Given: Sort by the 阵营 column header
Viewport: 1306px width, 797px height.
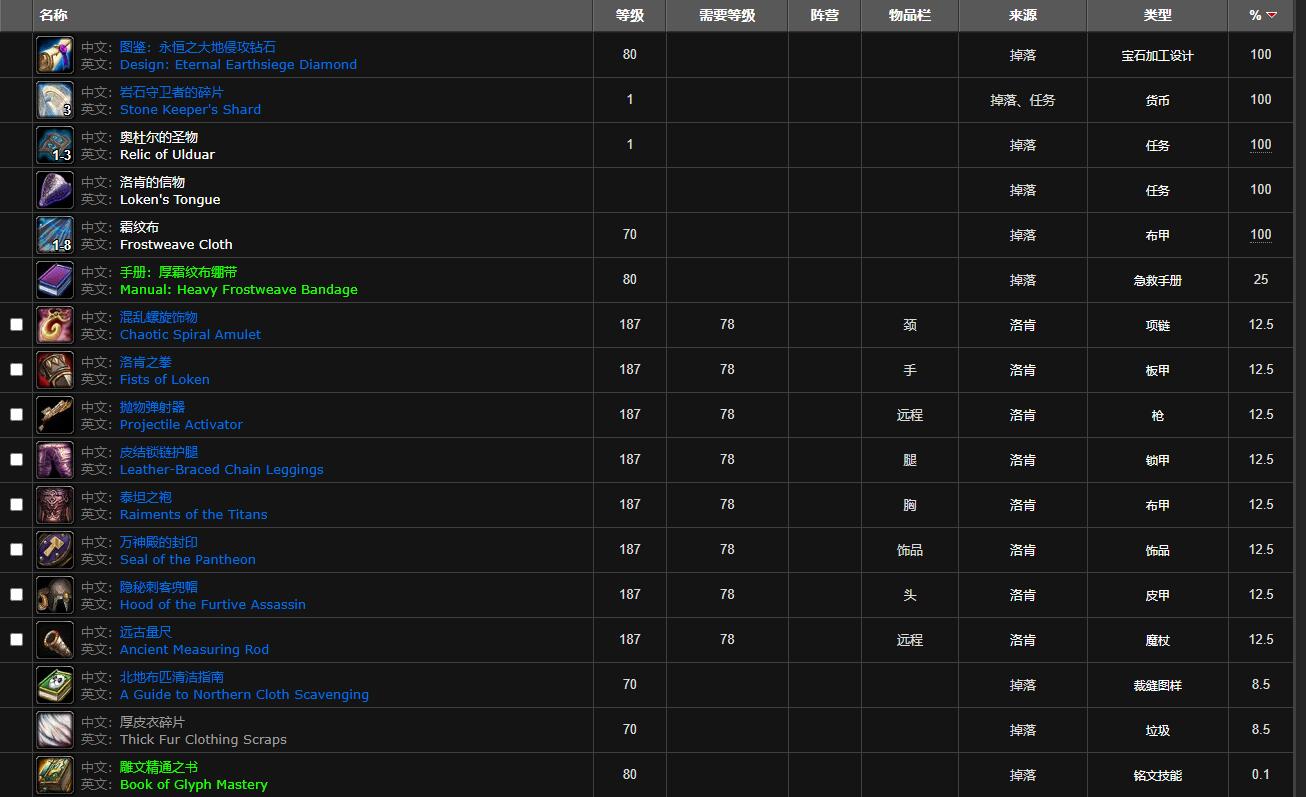Looking at the screenshot, I should [824, 15].
